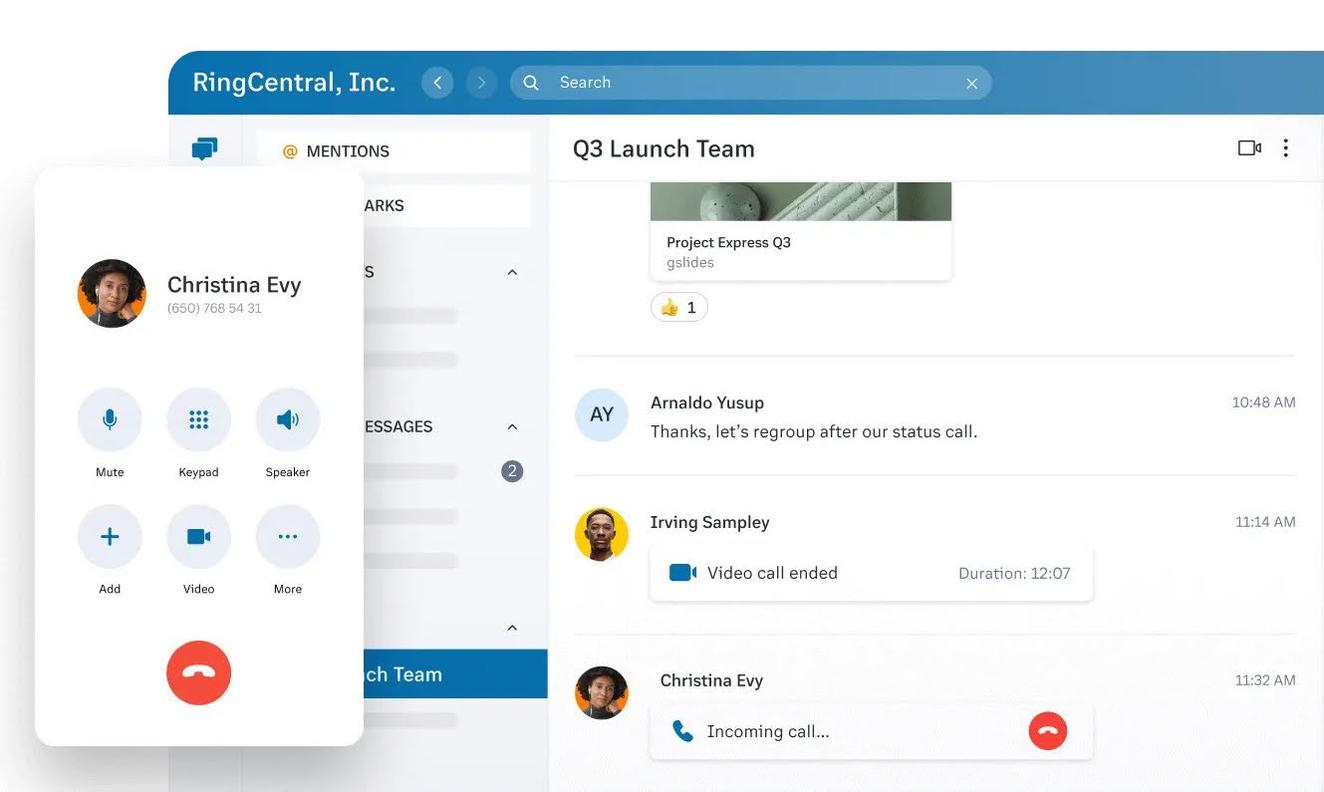Switch the call to Video
The width and height of the screenshot is (1324, 792).
pos(199,537)
